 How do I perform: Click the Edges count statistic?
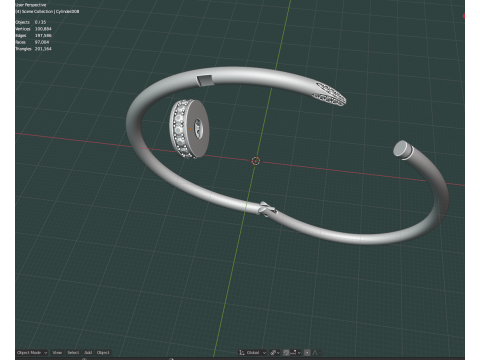point(33,35)
